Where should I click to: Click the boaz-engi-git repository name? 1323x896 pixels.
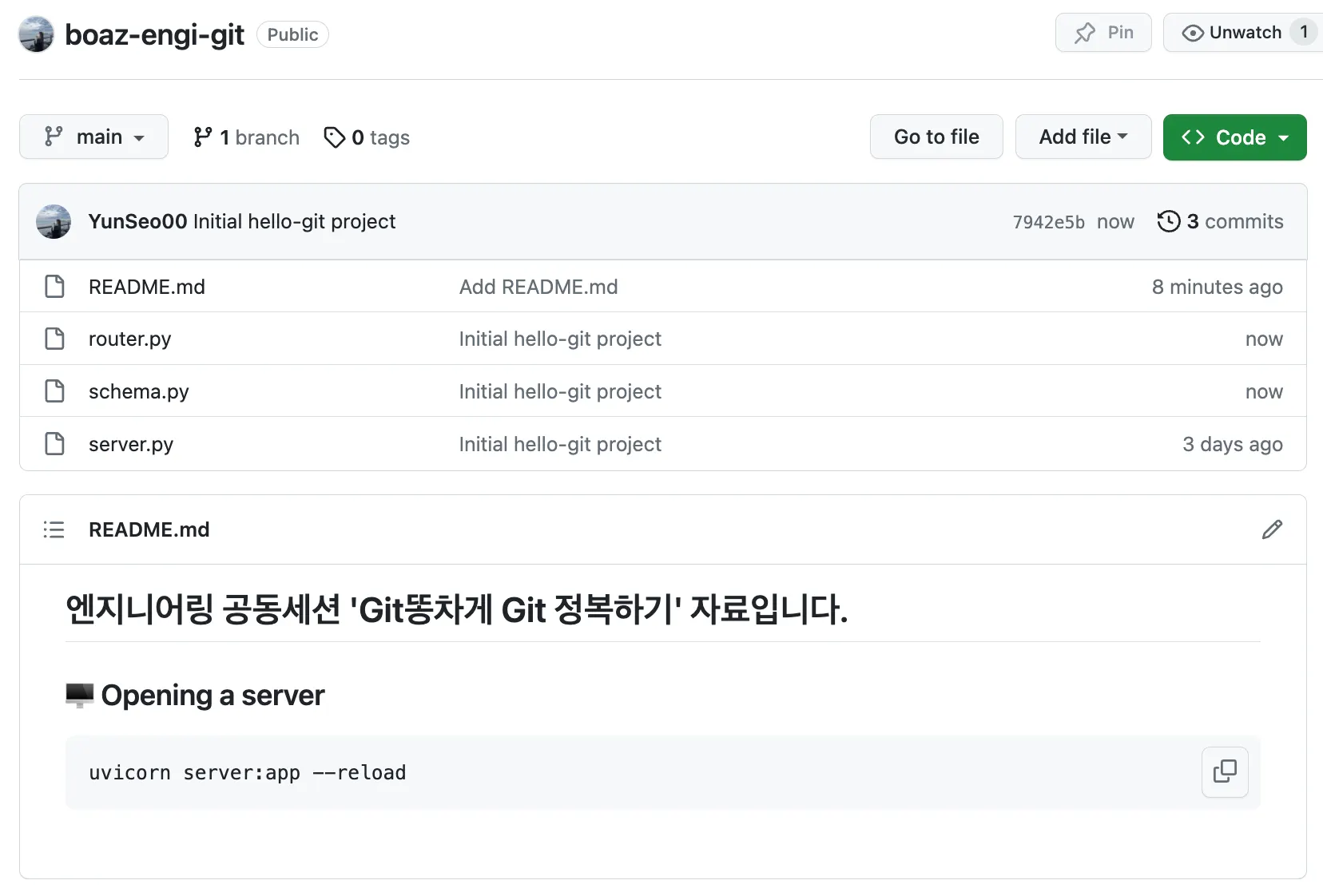pos(154,35)
